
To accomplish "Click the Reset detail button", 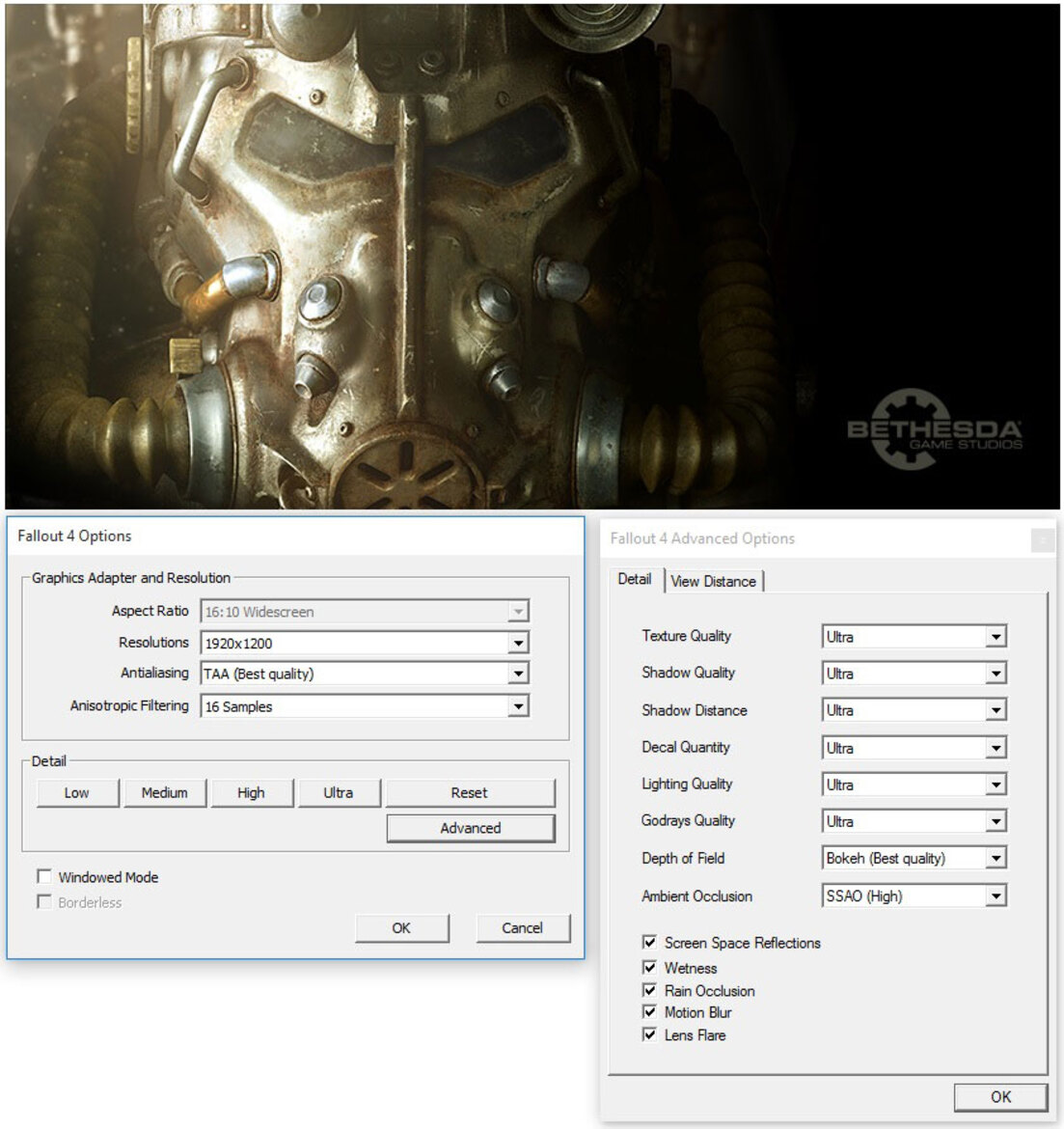I will [470, 793].
